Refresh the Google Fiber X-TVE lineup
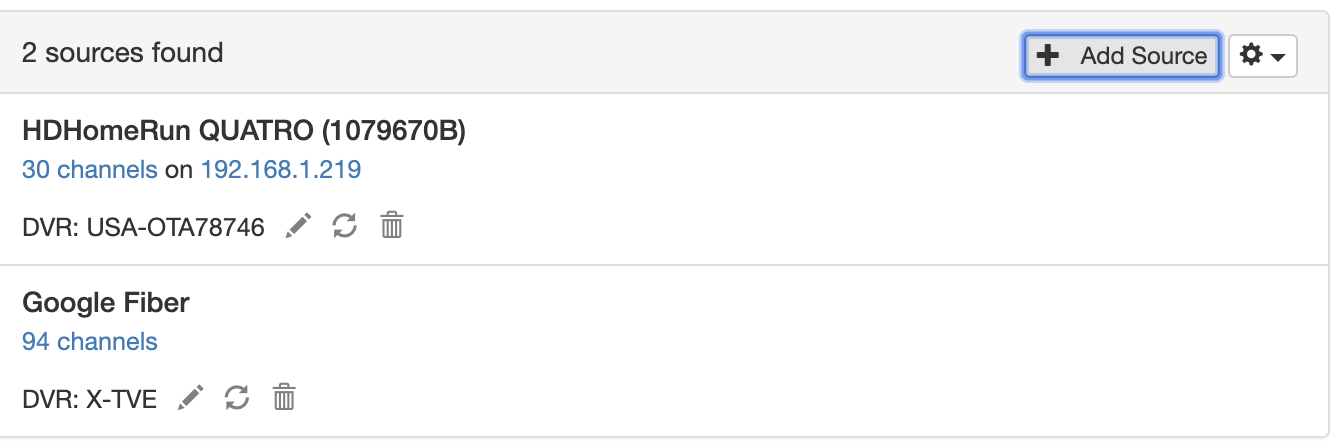Screen dimensions: 1334x444 click(237, 399)
